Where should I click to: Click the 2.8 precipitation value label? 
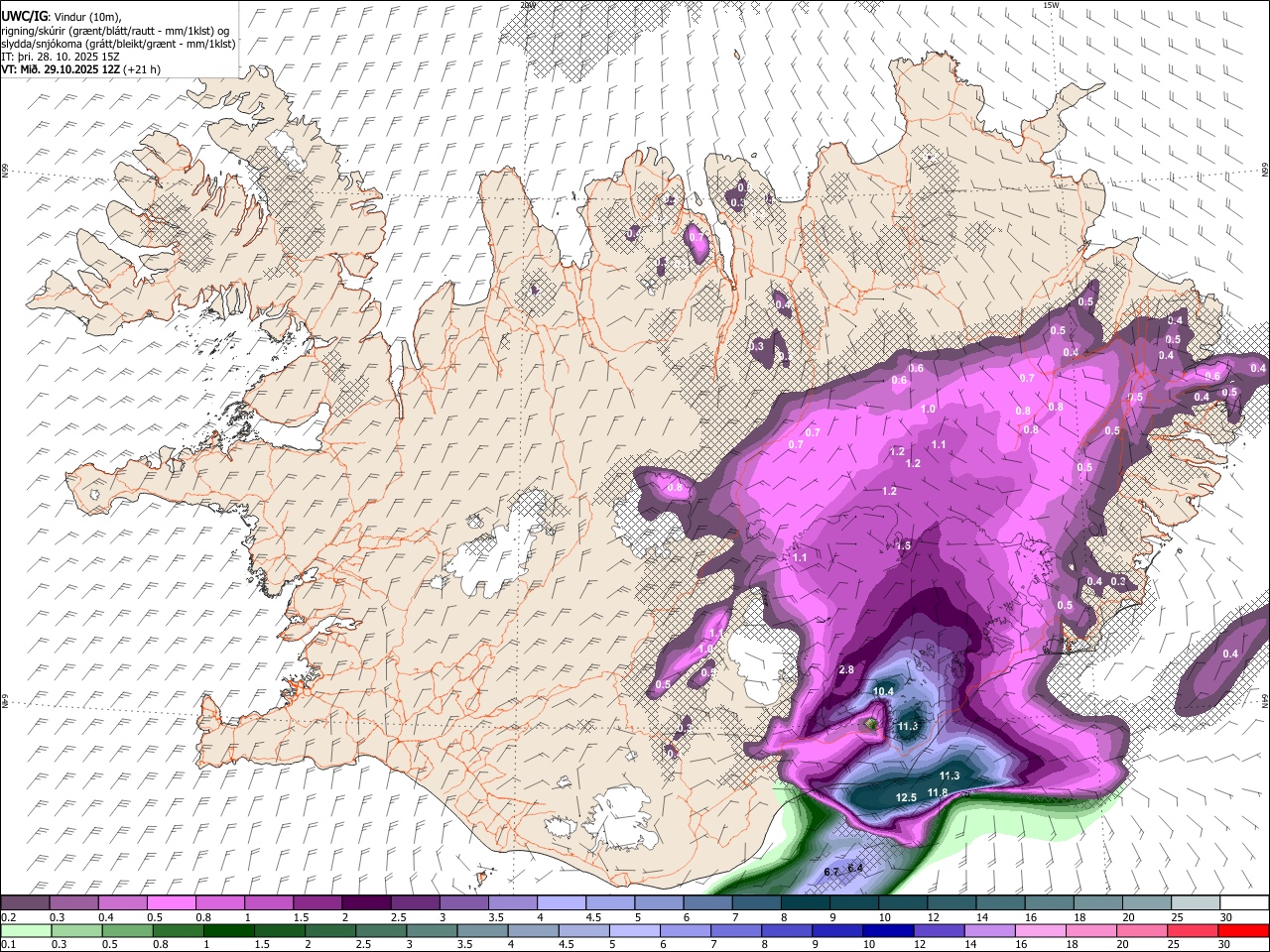846,670
